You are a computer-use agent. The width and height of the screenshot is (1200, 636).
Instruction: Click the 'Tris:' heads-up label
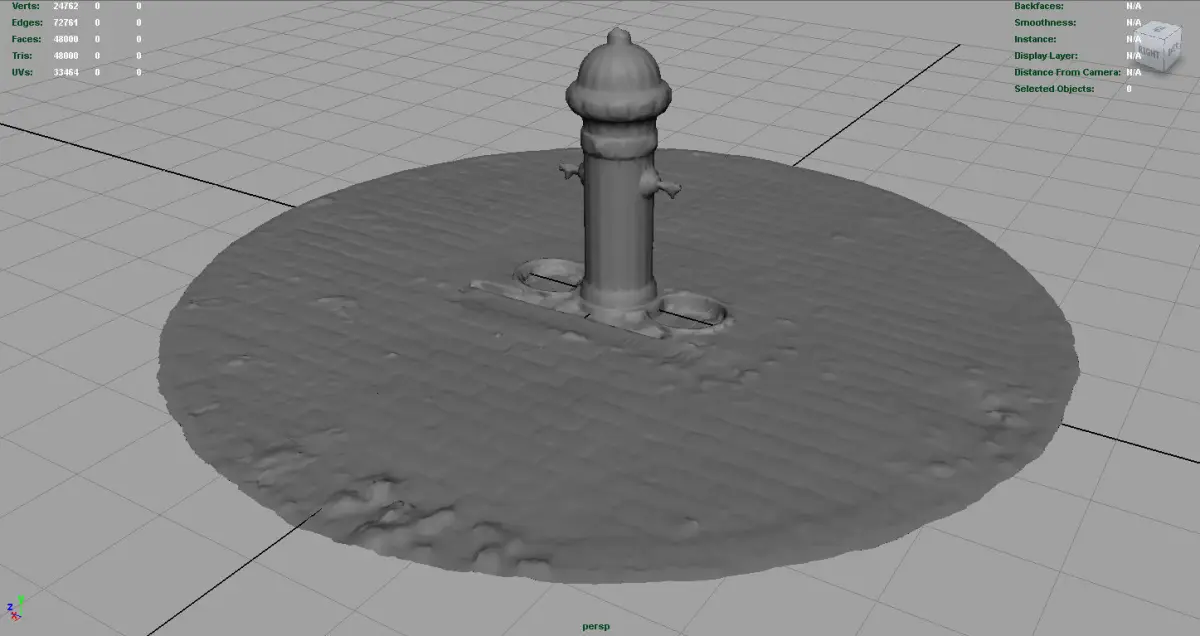pos(22,55)
